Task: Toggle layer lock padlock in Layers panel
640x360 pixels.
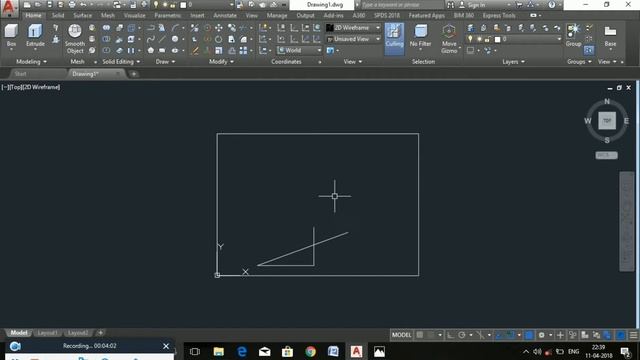Action: 487,39
